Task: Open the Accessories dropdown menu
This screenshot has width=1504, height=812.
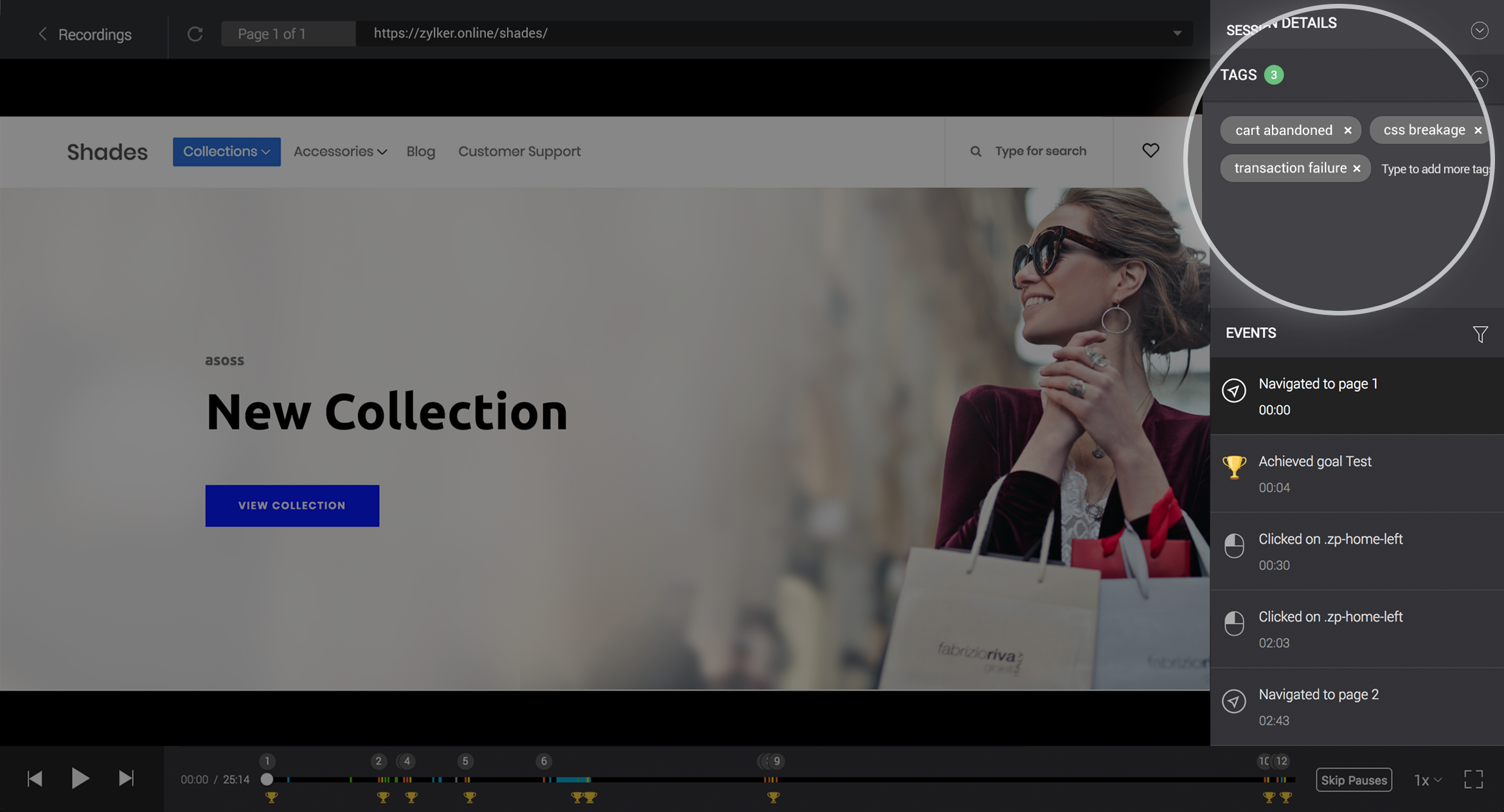Action: pyautogui.click(x=340, y=152)
